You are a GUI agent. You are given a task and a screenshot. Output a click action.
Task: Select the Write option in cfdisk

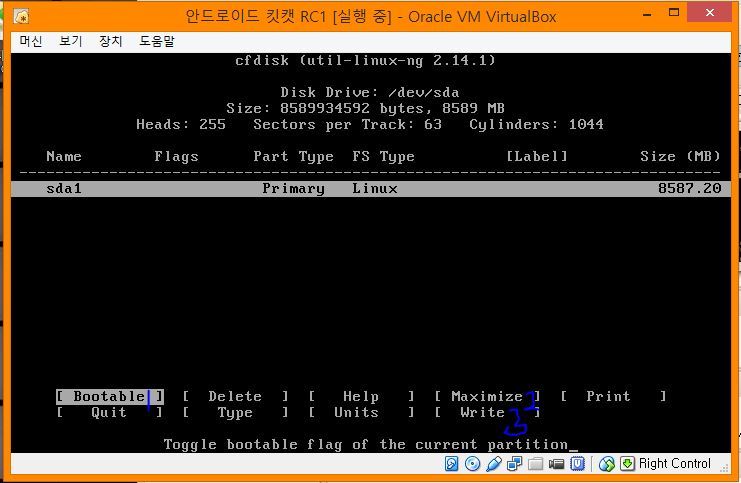tap(487, 412)
